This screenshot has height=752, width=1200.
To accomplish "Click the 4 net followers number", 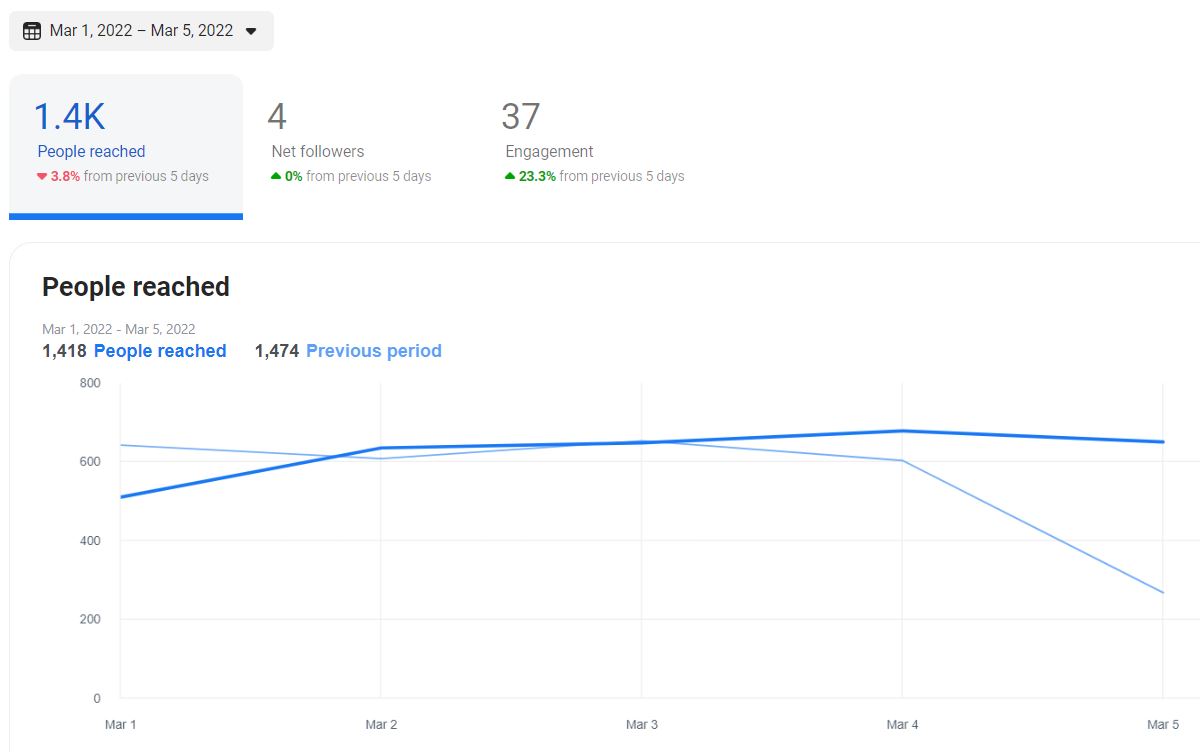I will (x=277, y=117).
